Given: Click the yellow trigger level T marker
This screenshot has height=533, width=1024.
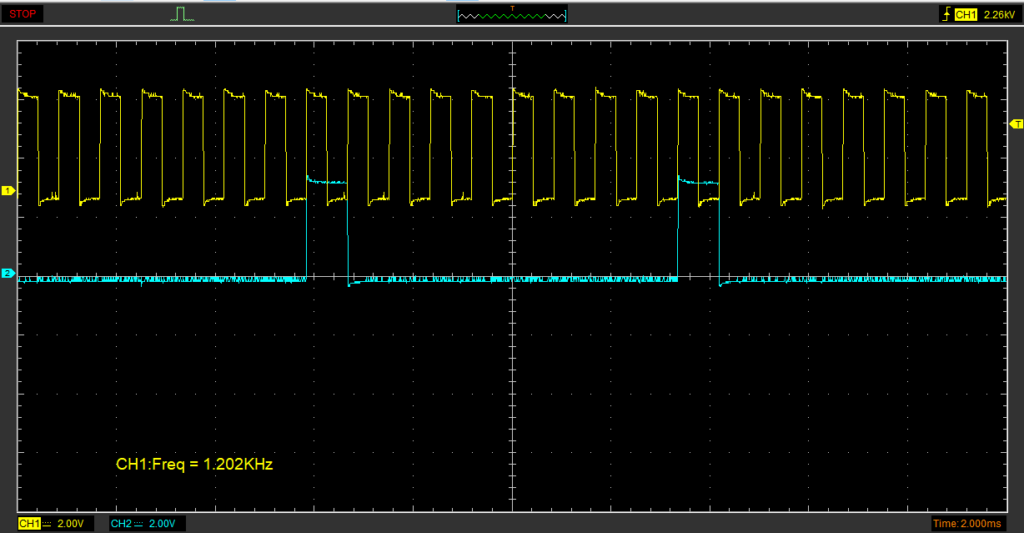Looking at the screenshot, I should click(1017, 124).
